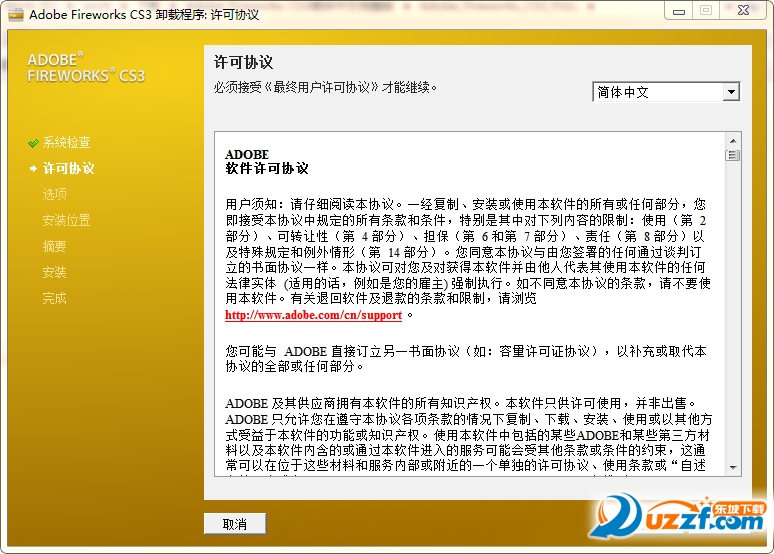Click the 软件许可协议 heading in license text
Image resolution: width=774 pixels, height=554 pixels.
(x=267, y=169)
